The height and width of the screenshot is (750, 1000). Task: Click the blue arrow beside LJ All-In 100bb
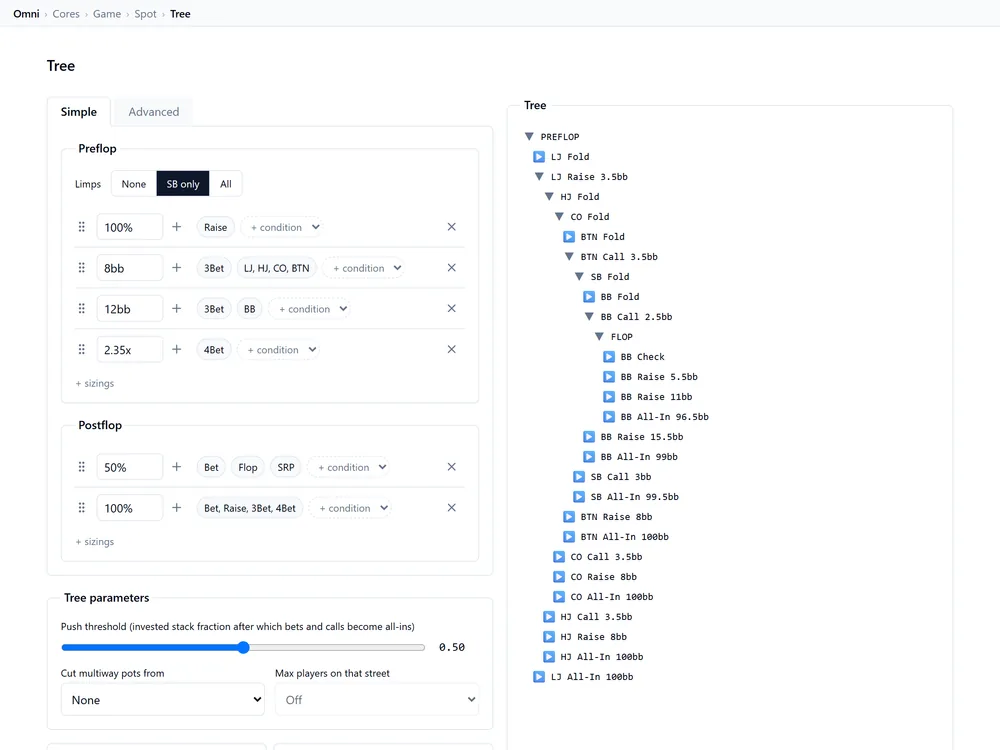[539, 677]
